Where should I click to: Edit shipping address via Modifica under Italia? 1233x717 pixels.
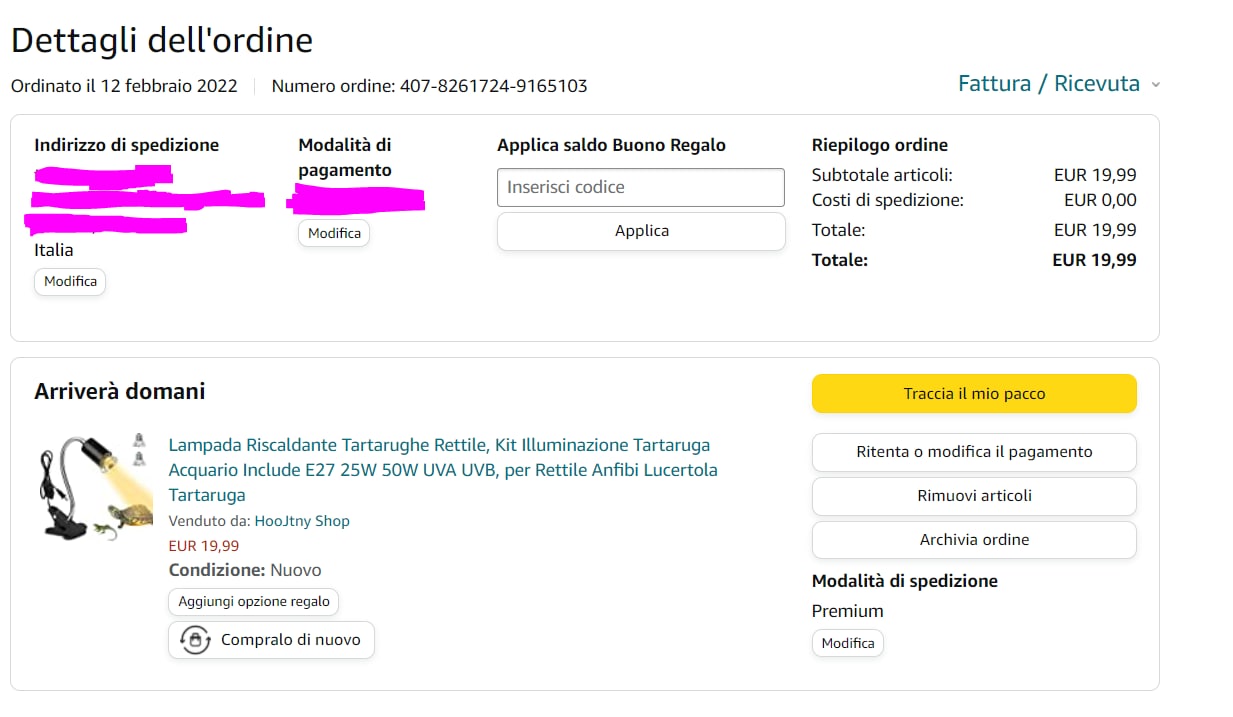[70, 282]
